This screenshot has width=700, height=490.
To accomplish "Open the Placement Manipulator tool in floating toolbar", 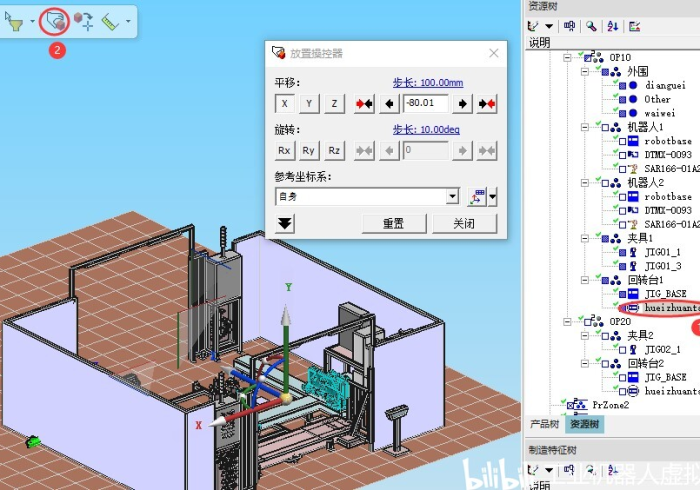I will pyautogui.click(x=55, y=19).
